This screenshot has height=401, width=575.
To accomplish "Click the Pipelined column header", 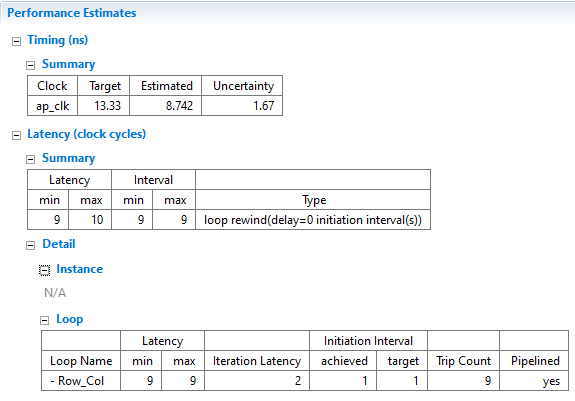I will 534,361.
